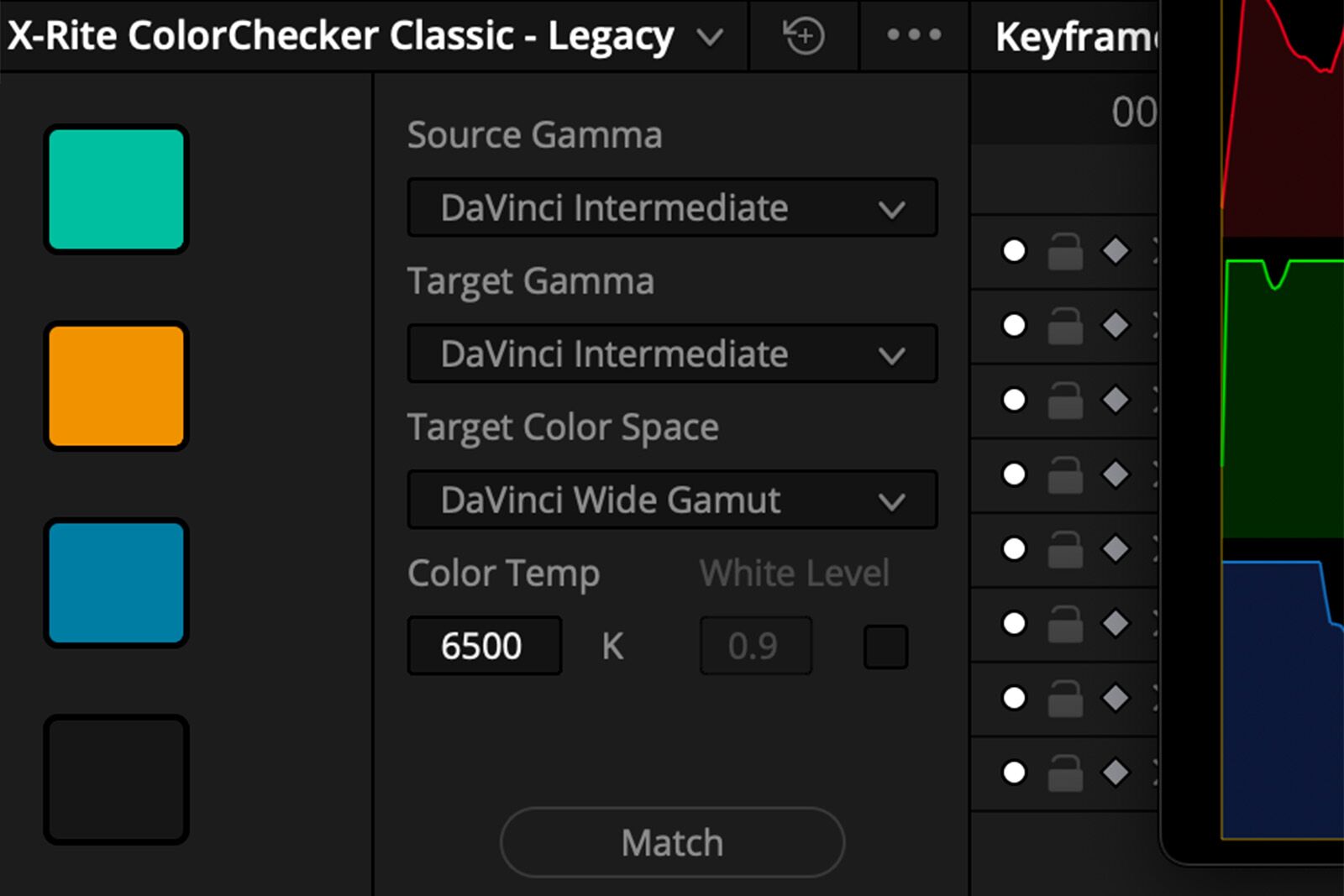This screenshot has width=1344, height=896.
Task: Open the Target Color Space dropdown
Action: [x=672, y=500]
